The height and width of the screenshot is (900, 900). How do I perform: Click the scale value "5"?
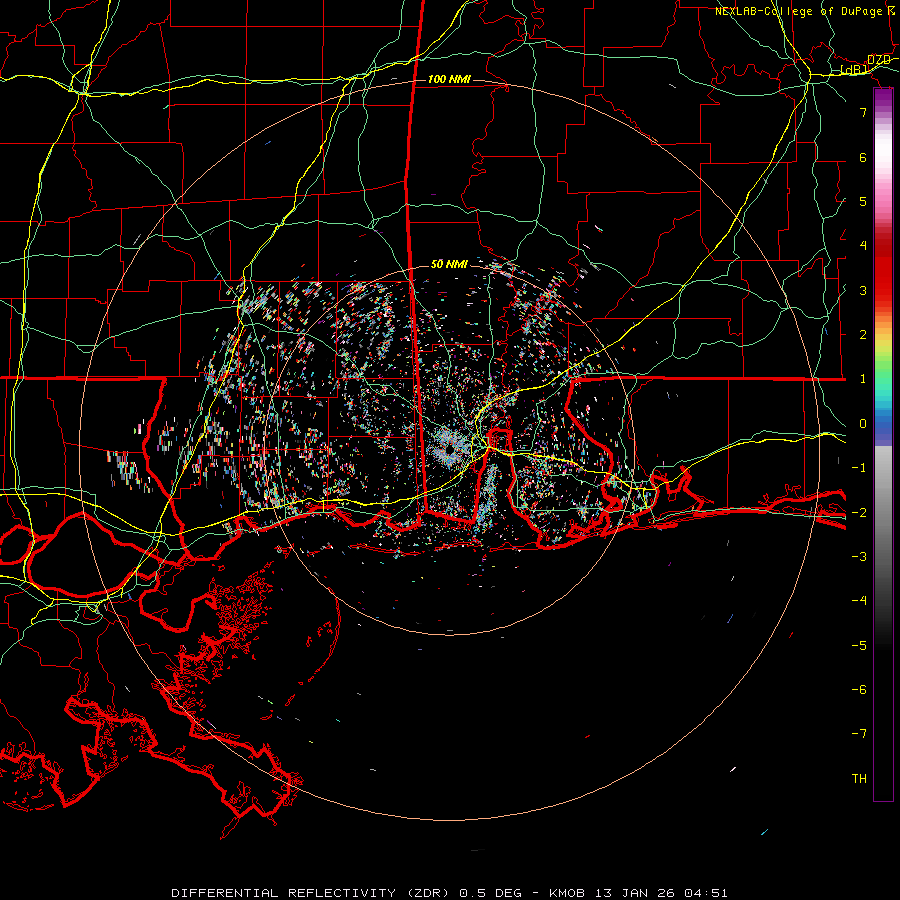(x=863, y=201)
